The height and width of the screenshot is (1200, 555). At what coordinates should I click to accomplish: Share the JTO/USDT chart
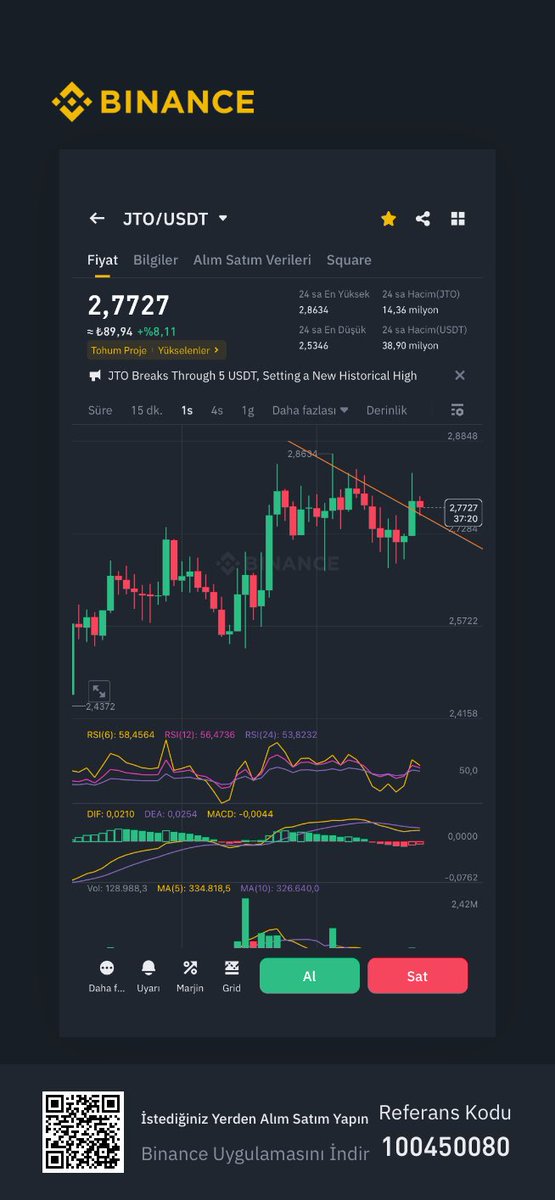423,218
